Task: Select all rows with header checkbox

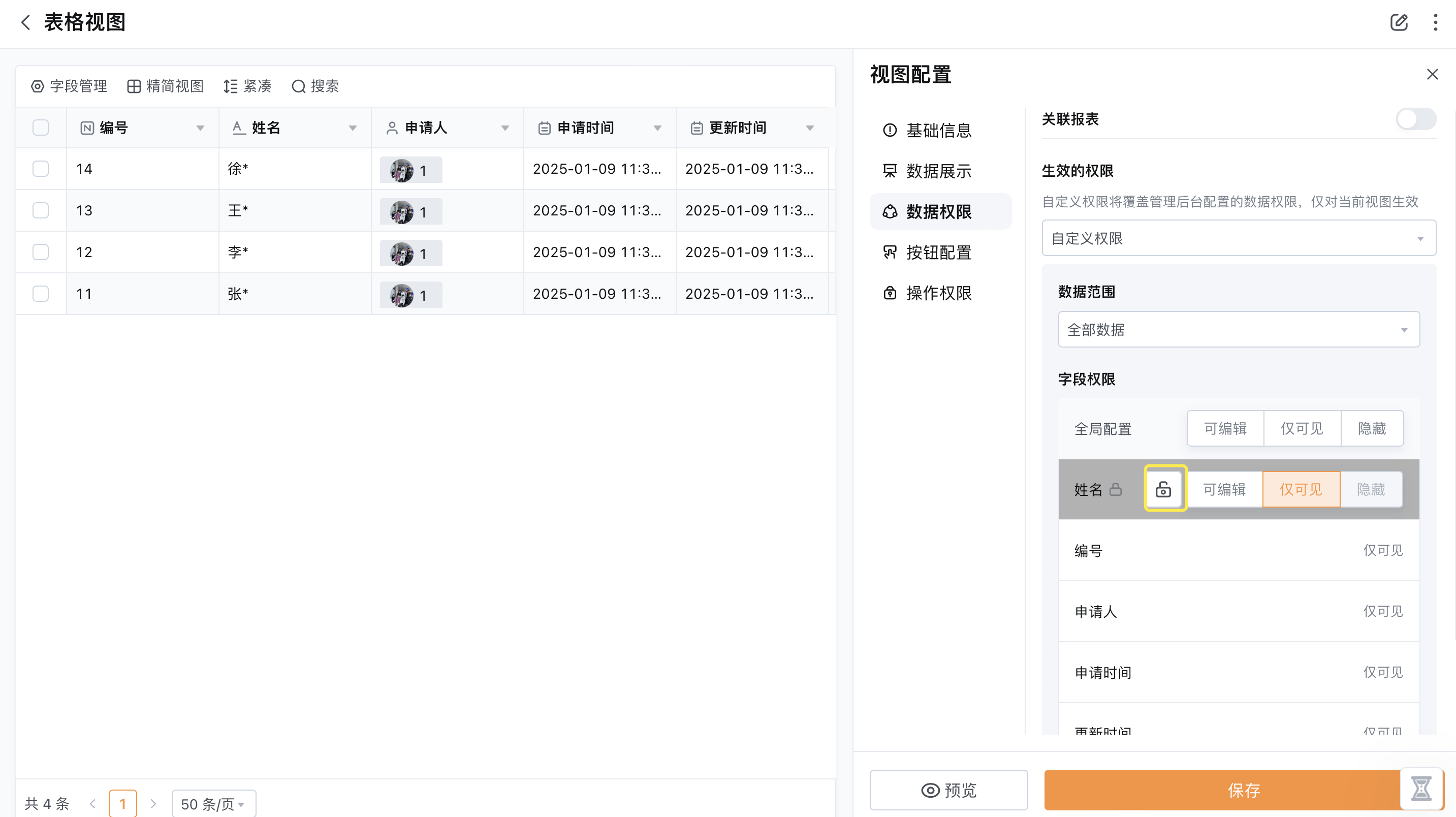Action: point(41,127)
